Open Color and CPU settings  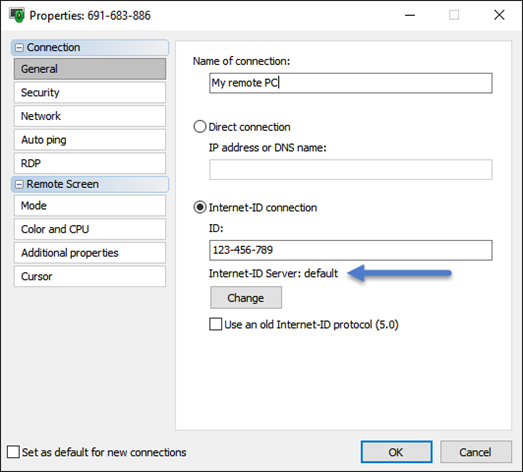(90, 229)
